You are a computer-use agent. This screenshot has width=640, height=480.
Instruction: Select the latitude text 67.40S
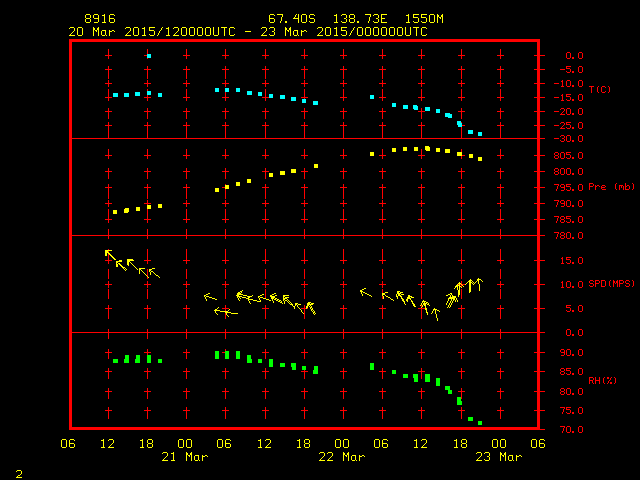pyautogui.click(x=292, y=19)
